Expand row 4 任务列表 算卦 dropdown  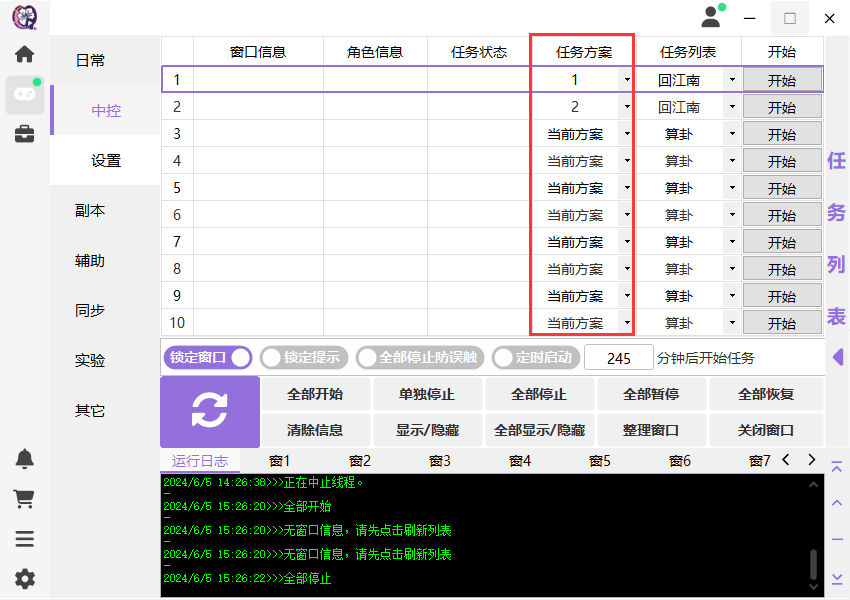pyautogui.click(x=732, y=161)
